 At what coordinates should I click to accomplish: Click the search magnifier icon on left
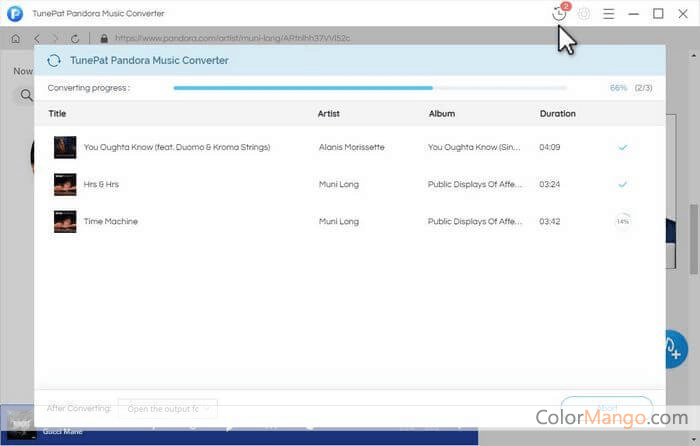(x=25, y=96)
